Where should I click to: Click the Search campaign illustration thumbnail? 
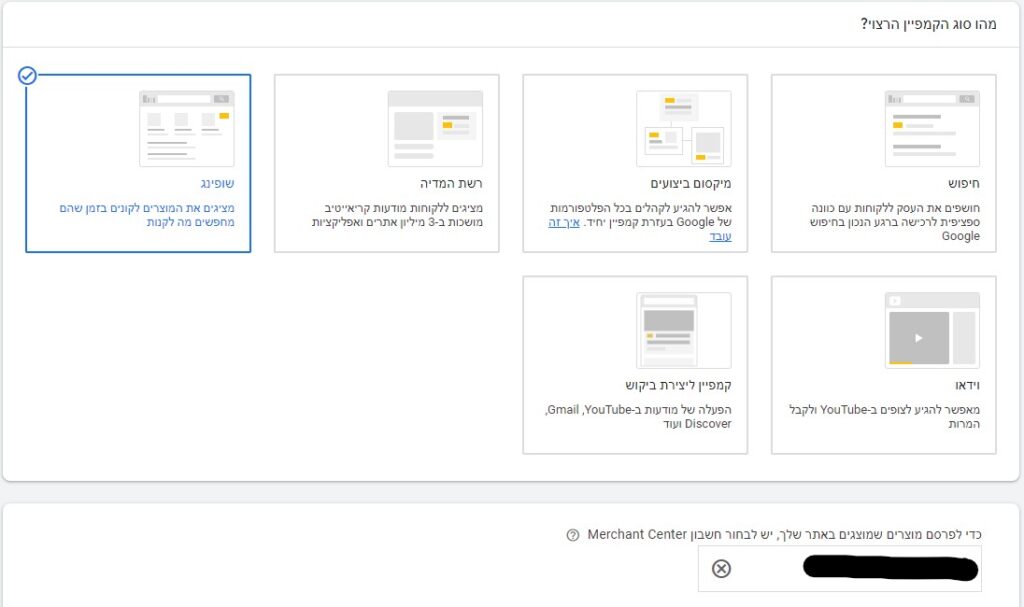tap(932, 129)
